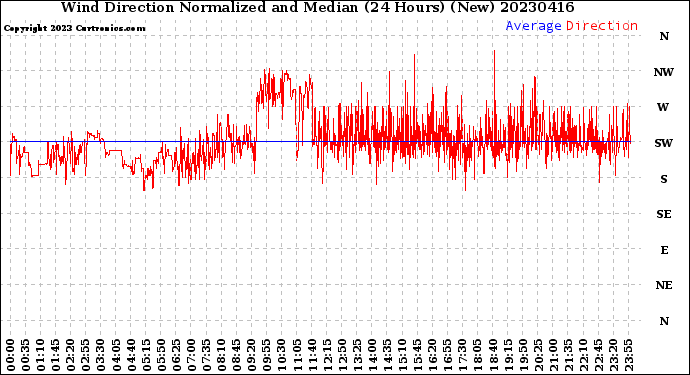Click the 20:25 time axis label
This screenshot has height=375, width=690.
coord(538,356)
